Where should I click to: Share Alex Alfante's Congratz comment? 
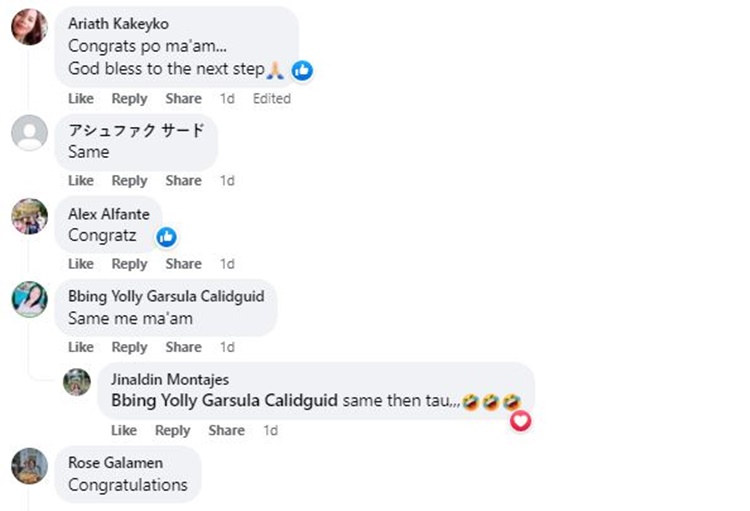(x=183, y=264)
